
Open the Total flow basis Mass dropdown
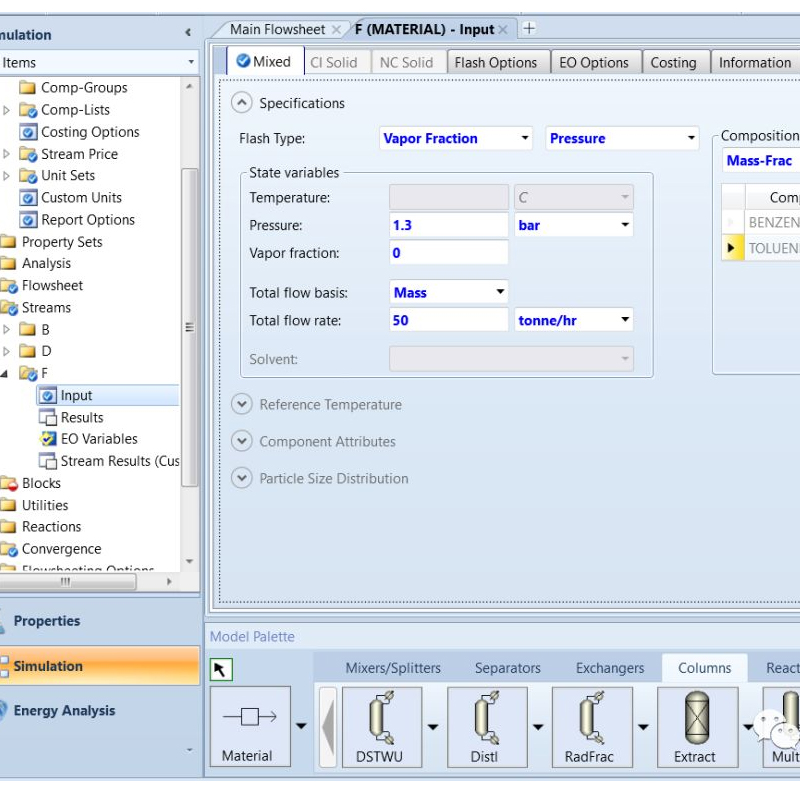click(500, 293)
